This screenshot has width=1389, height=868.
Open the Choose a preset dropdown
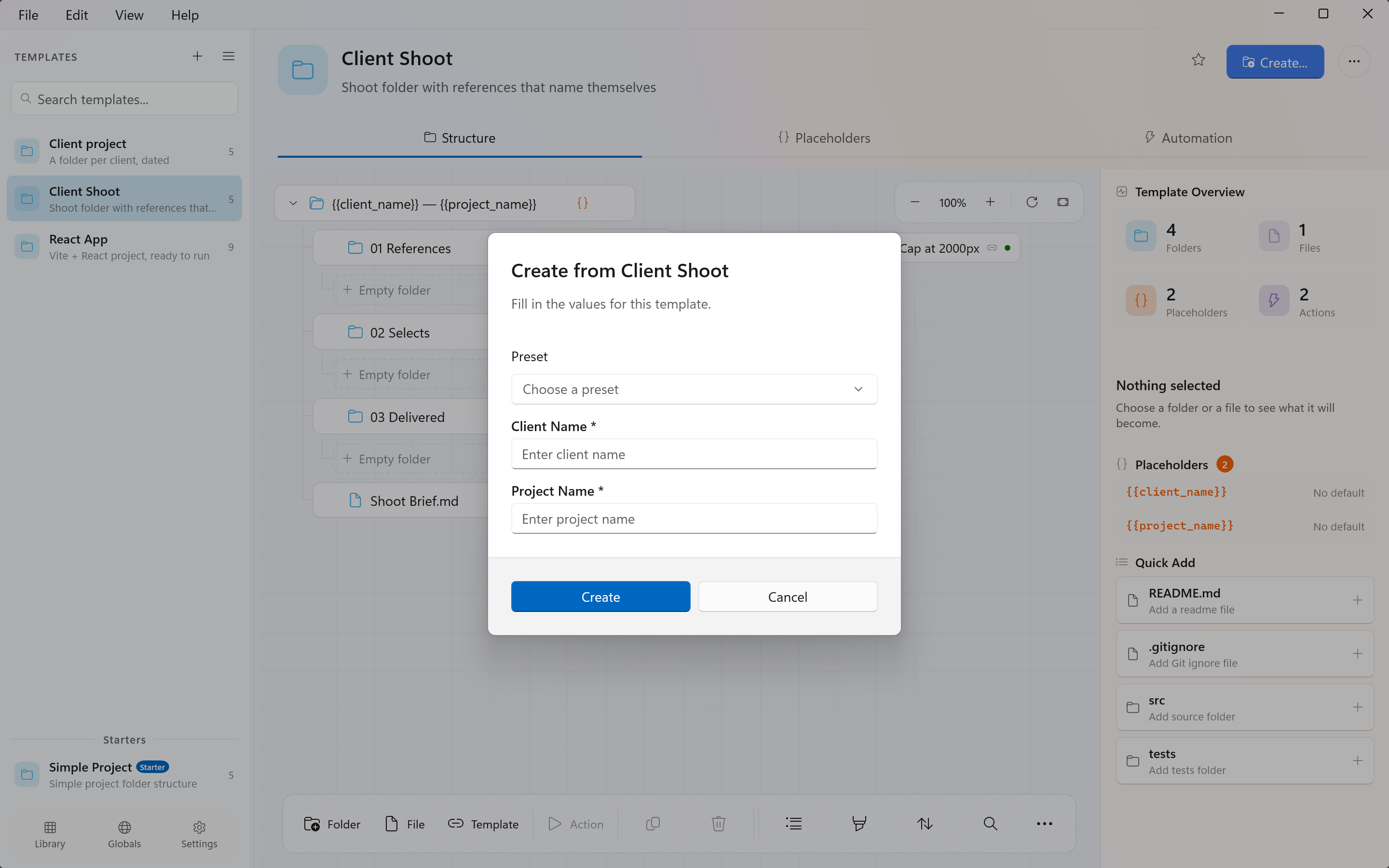coord(694,389)
